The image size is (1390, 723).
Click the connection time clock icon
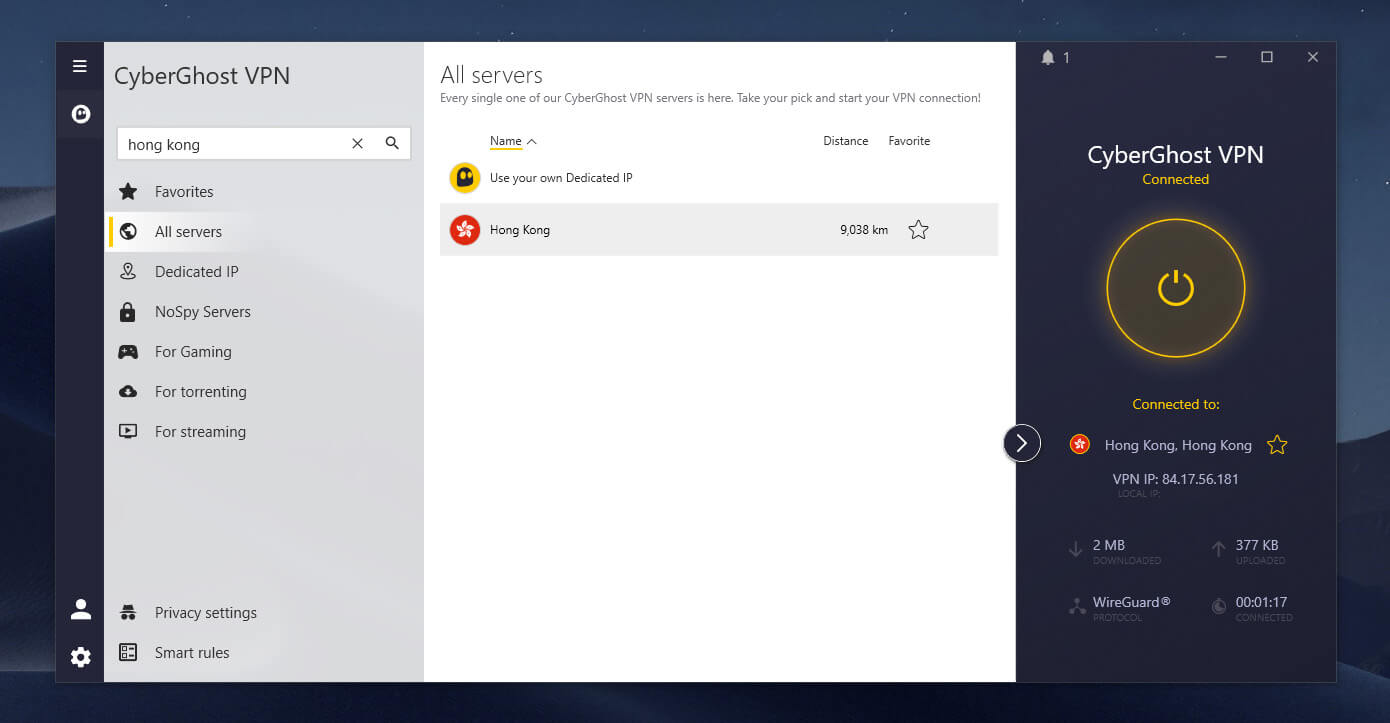click(1219, 606)
